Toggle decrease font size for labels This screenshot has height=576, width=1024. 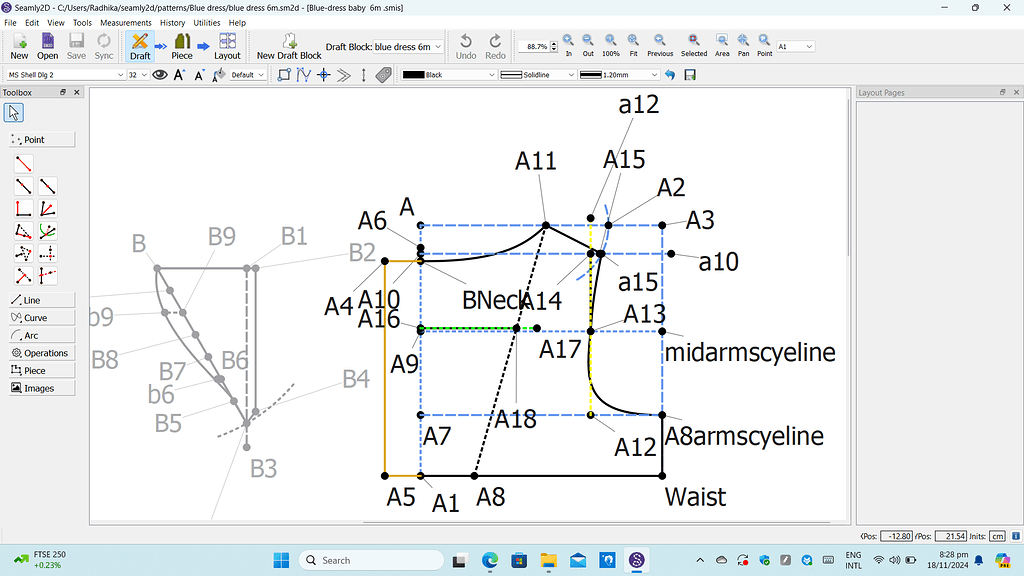click(x=199, y=74)
